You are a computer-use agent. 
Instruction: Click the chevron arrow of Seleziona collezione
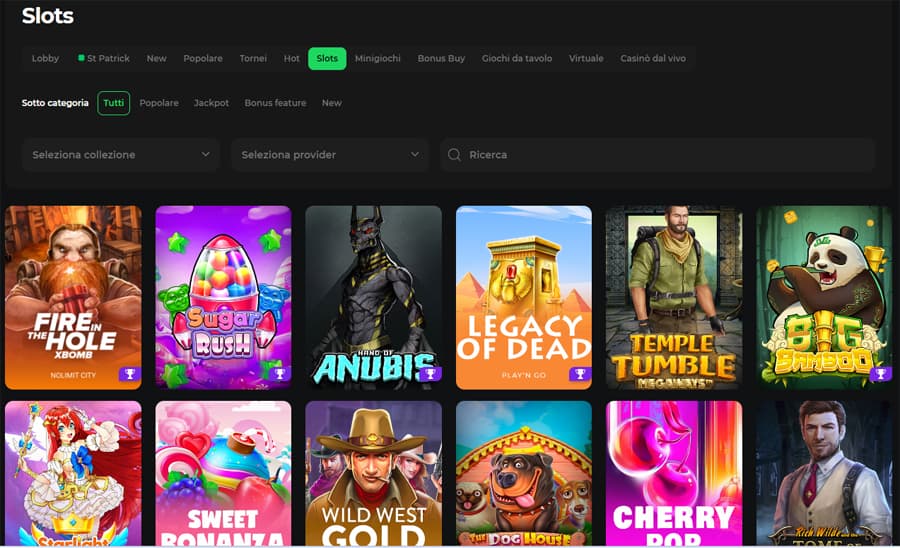[x=205, y=154]
